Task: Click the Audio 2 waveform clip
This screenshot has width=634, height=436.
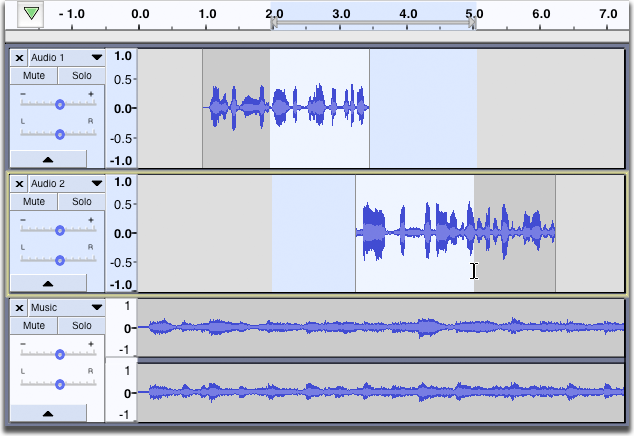Action: pos(455,233)
